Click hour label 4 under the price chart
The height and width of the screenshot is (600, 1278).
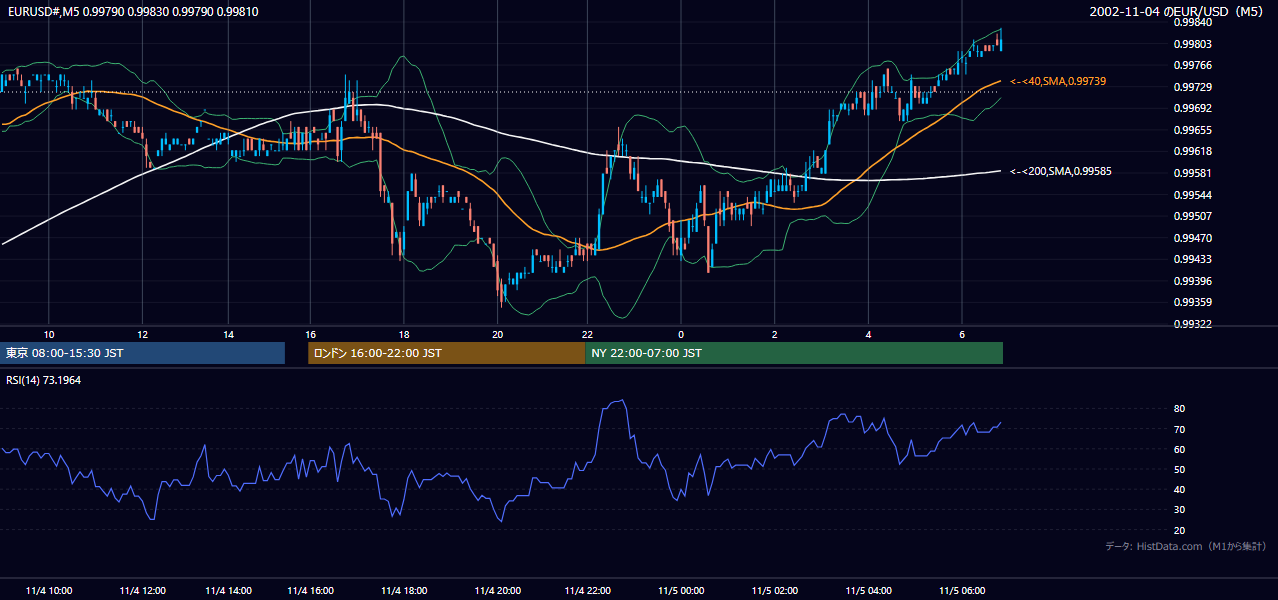[868, 335]
